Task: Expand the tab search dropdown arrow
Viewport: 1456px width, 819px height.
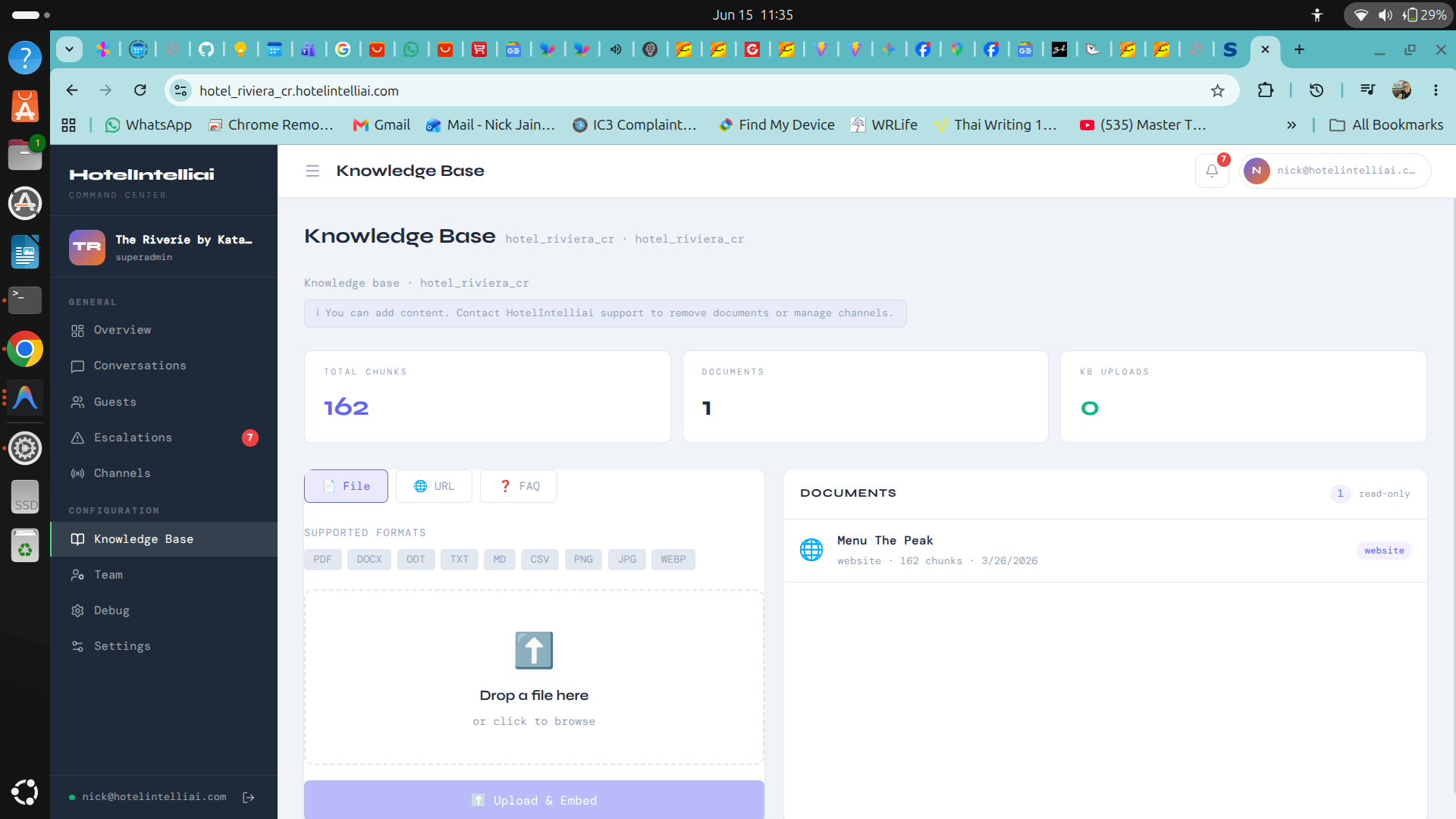Action: 69,49
